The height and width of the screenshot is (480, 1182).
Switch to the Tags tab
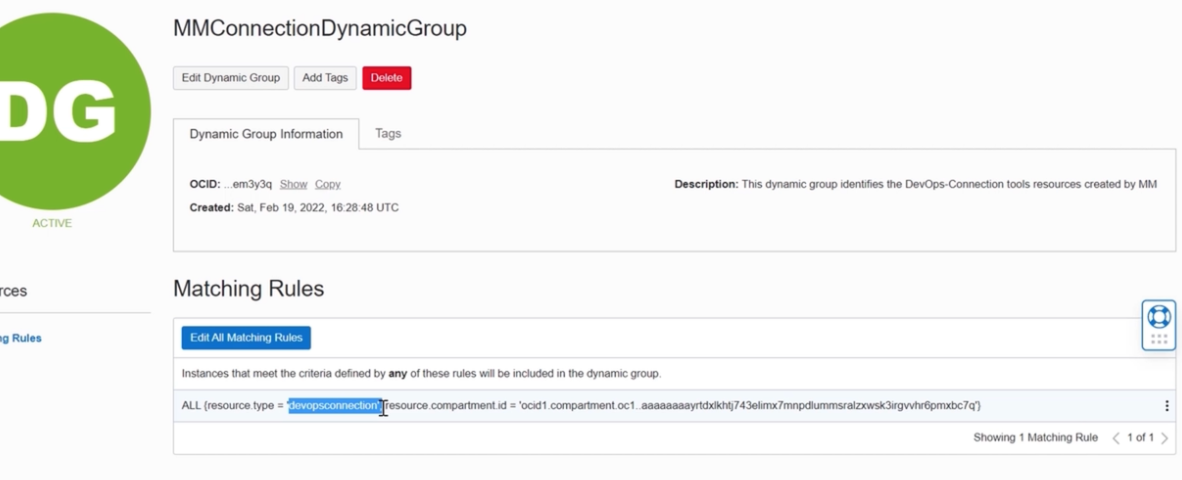(388, 133)
